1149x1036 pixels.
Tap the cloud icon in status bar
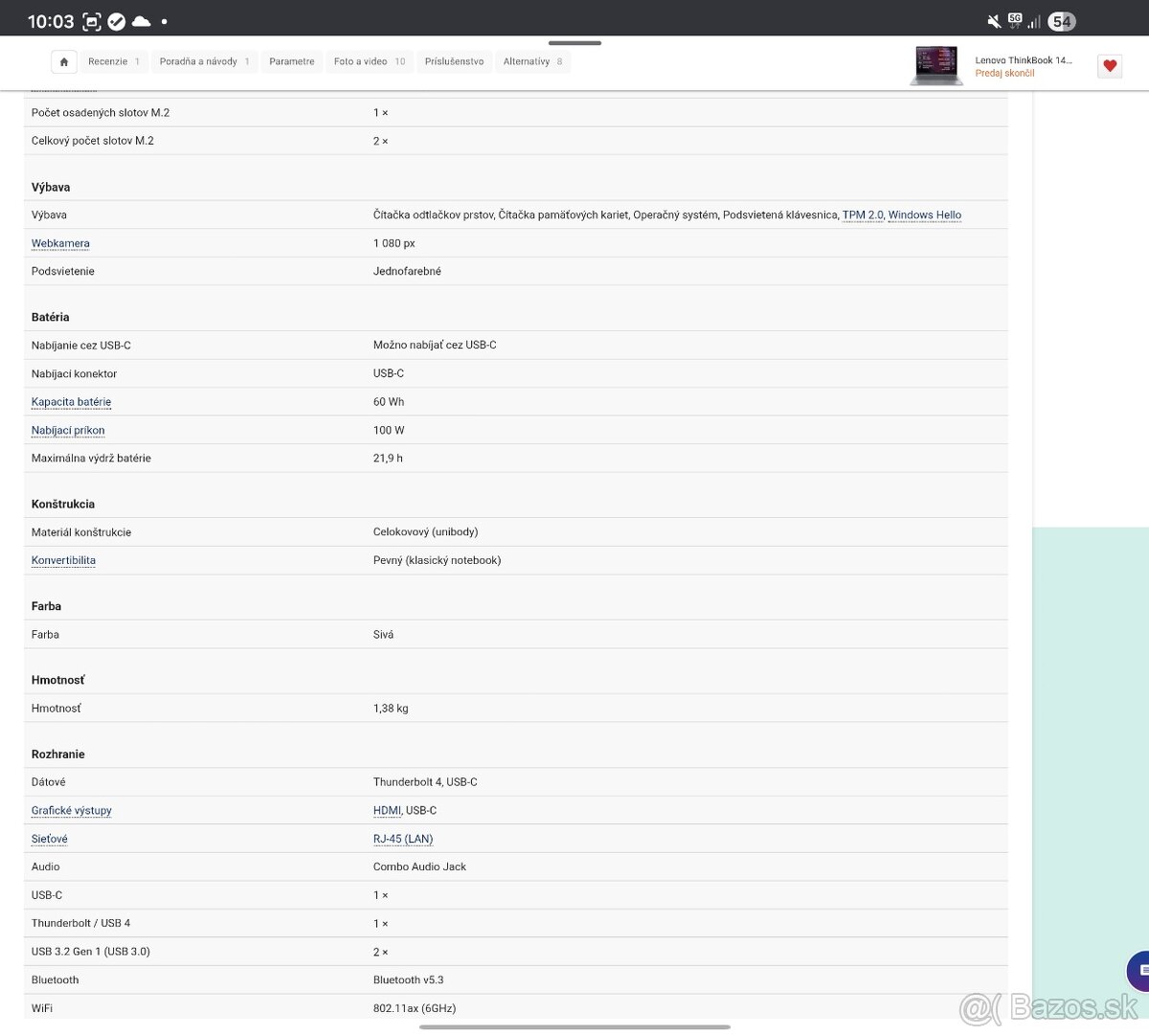[x=141, y=21]
